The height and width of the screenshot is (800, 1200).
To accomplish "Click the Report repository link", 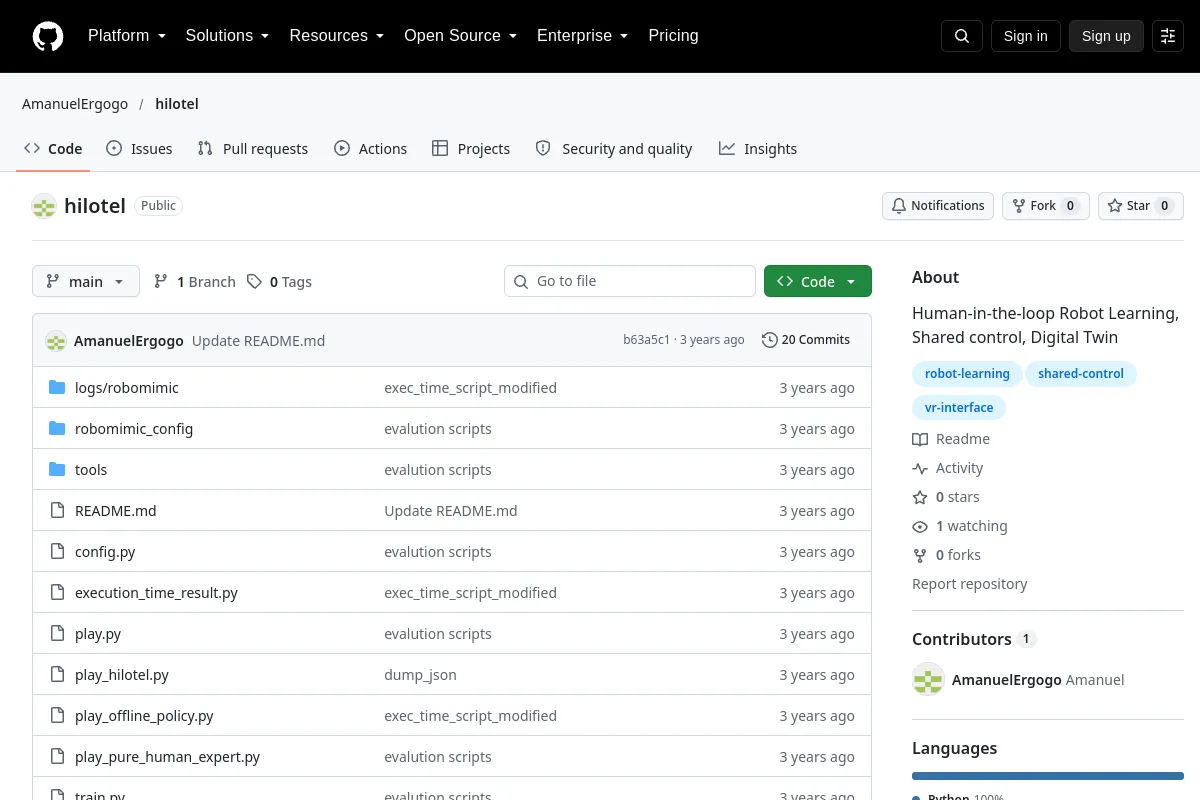I will point(970,584).
